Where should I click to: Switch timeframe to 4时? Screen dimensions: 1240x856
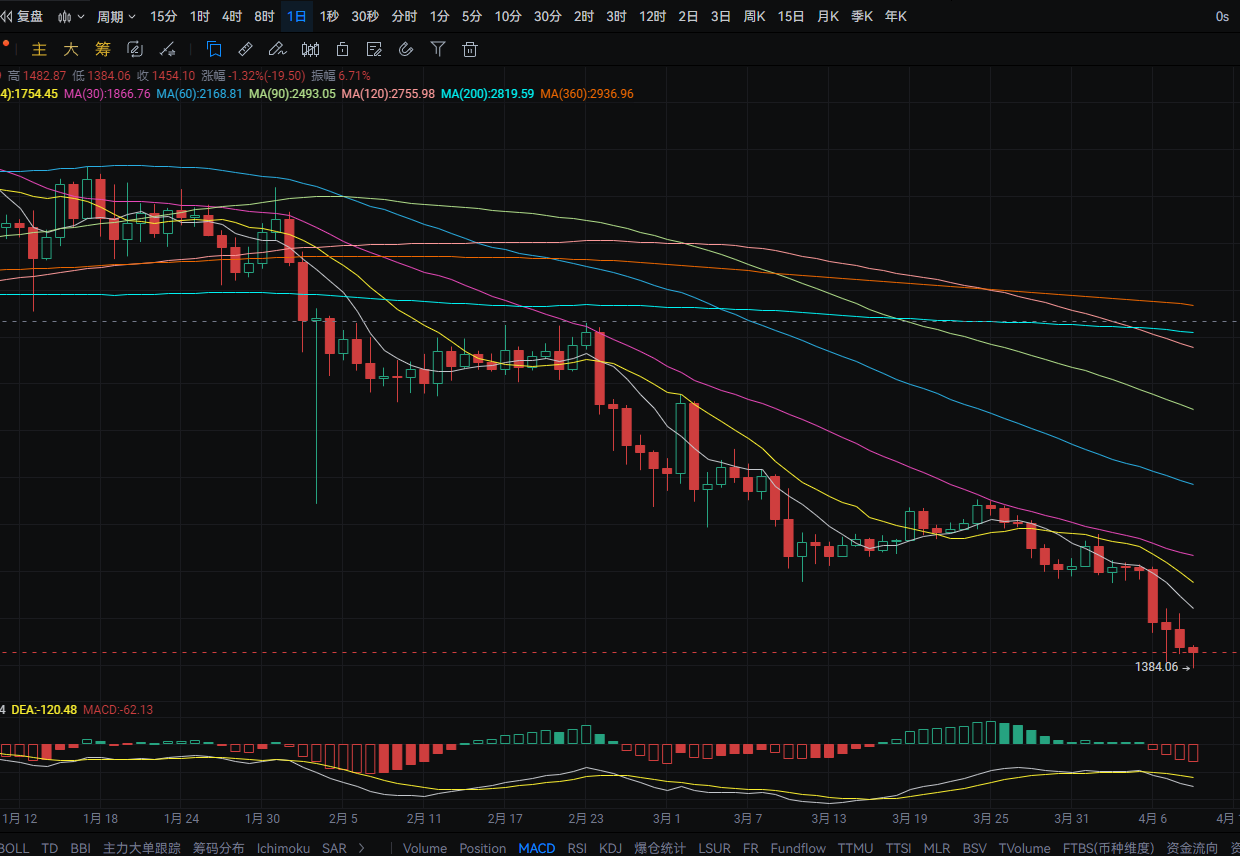tap(231, 16)
